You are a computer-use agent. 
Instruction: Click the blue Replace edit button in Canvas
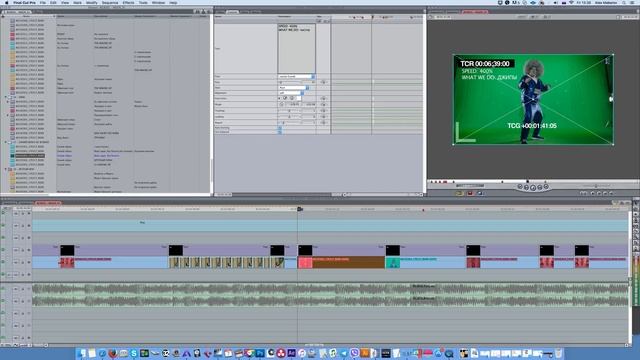(x=480, y=193)
